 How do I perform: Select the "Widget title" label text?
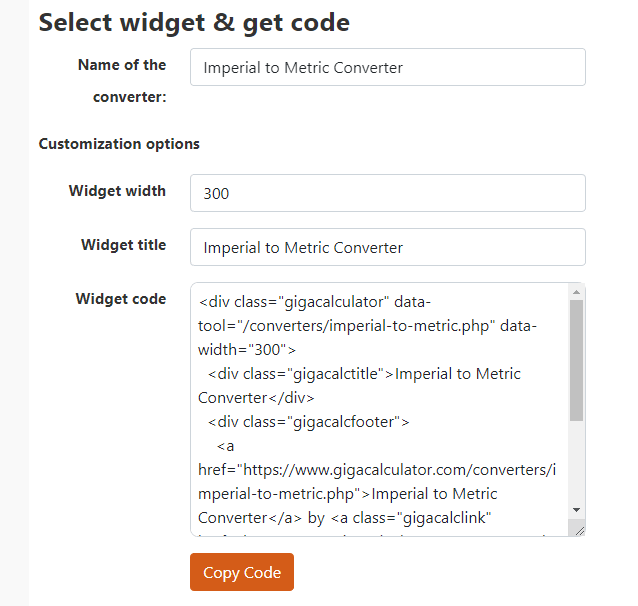tap(123, 245)
